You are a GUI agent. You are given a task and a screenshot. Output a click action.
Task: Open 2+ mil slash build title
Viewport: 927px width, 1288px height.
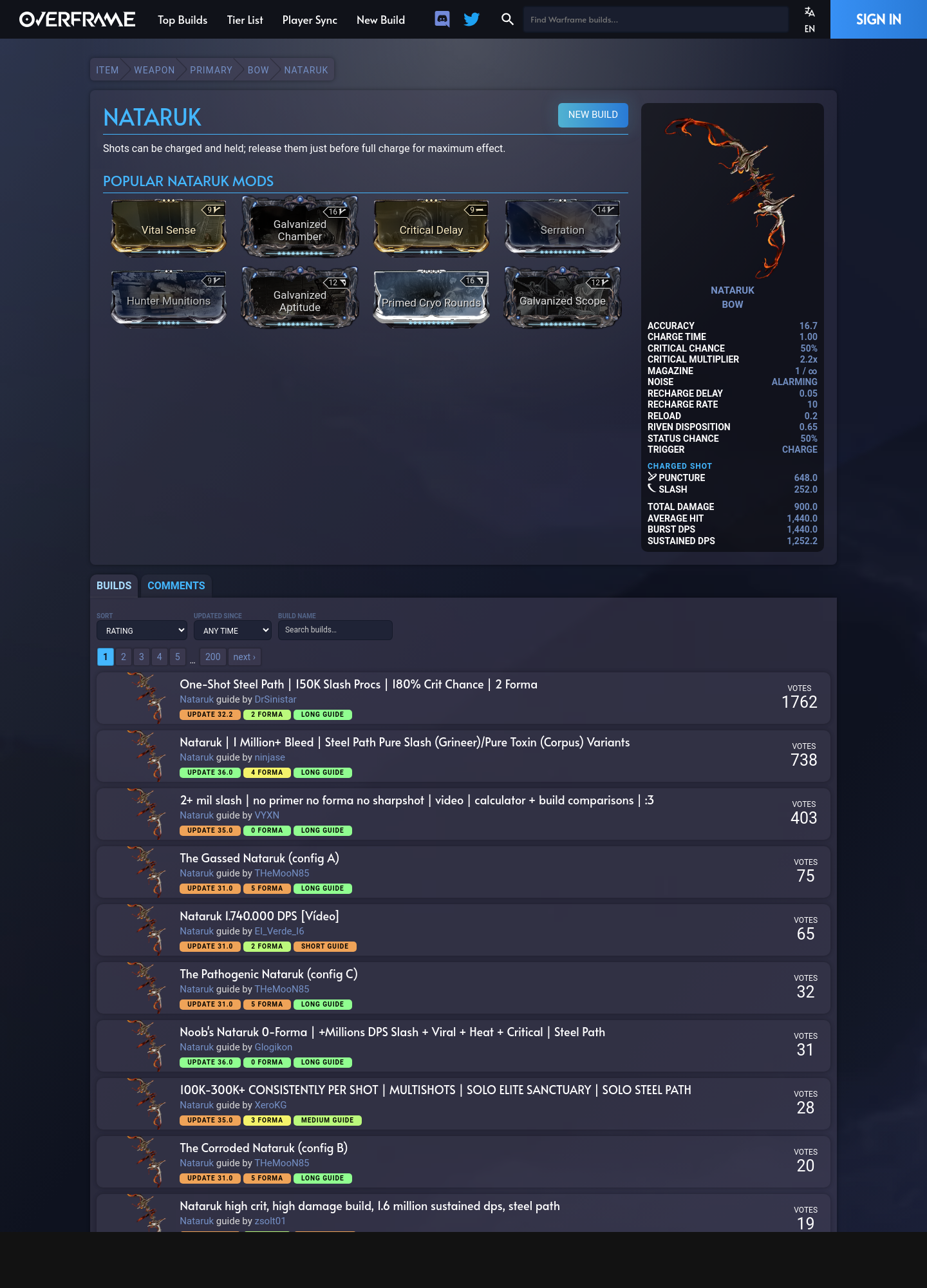[417, 800]
